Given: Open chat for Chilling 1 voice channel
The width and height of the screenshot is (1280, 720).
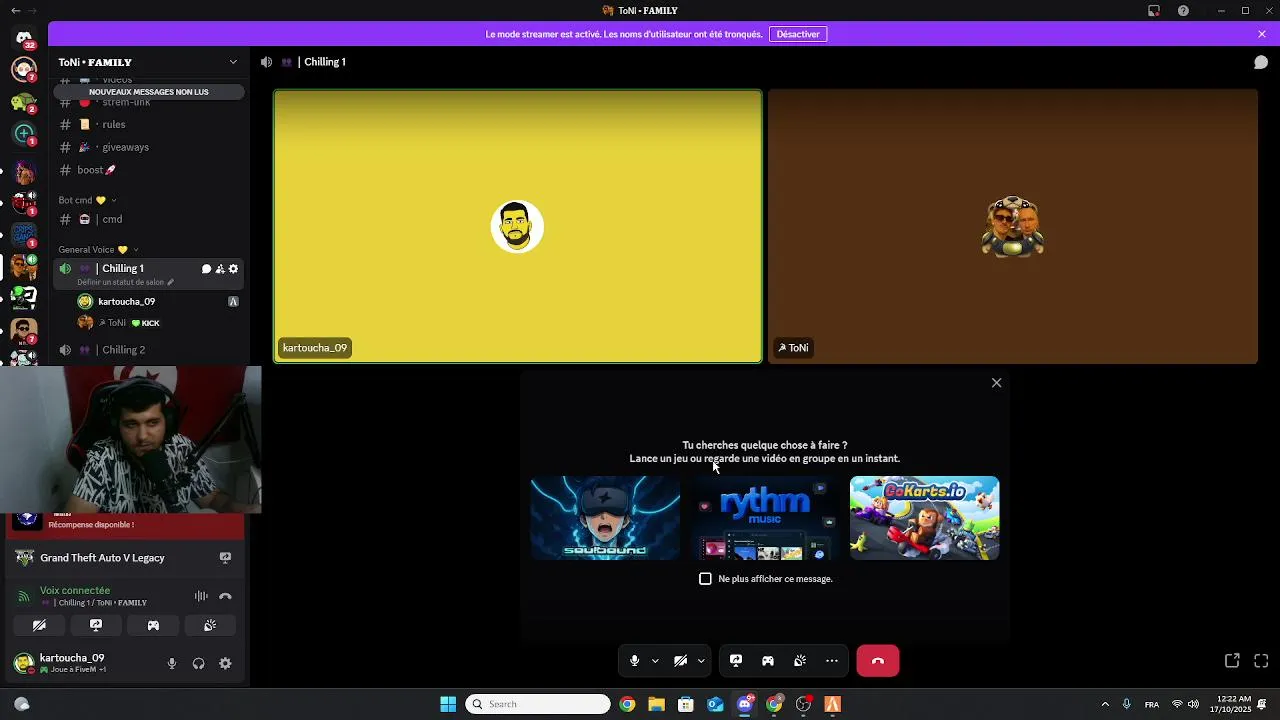Looking at the screenshot, I should 206,269.
